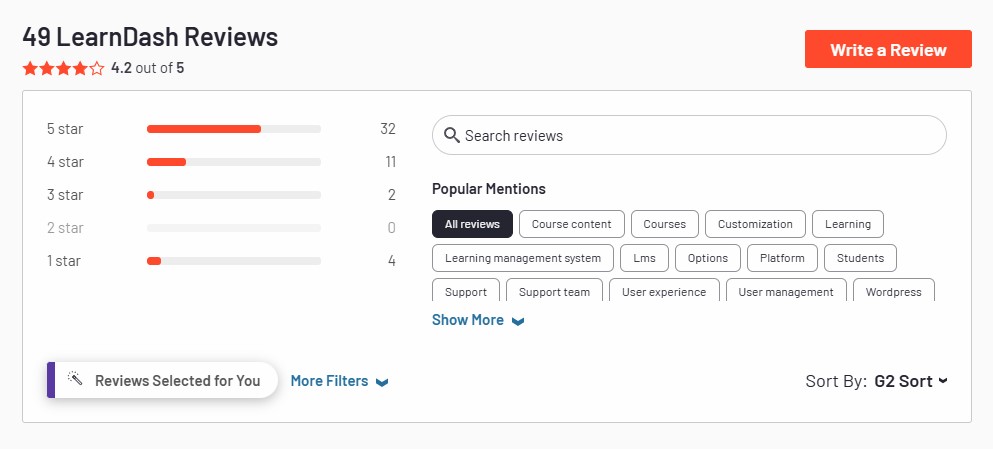Viewport: 993px width, 449px height.
Task: Click the 4 count for 1 star
Action: click(391, 261)
